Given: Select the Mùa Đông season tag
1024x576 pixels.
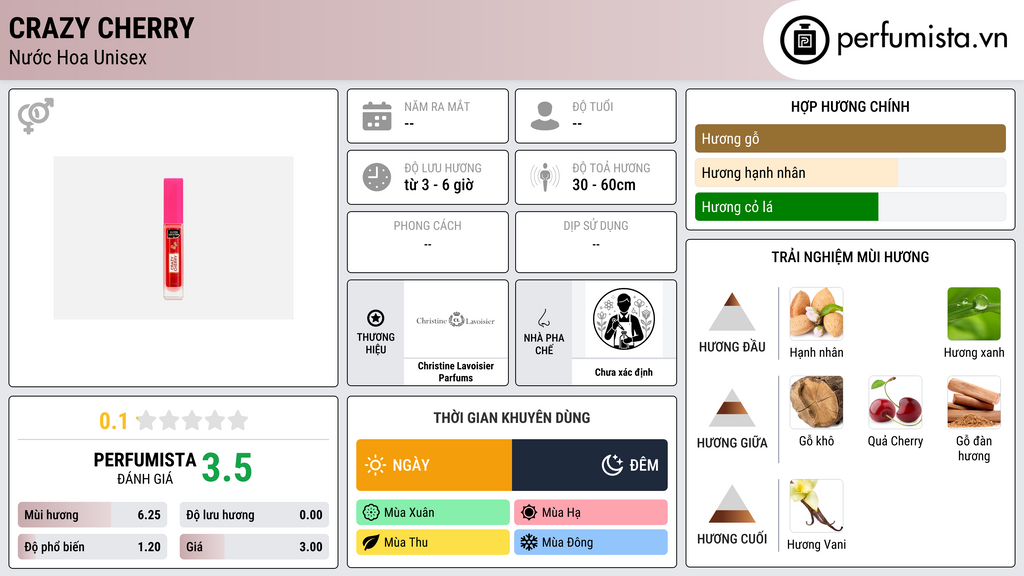Looking at the screenshot, I should tap(591, 542).
